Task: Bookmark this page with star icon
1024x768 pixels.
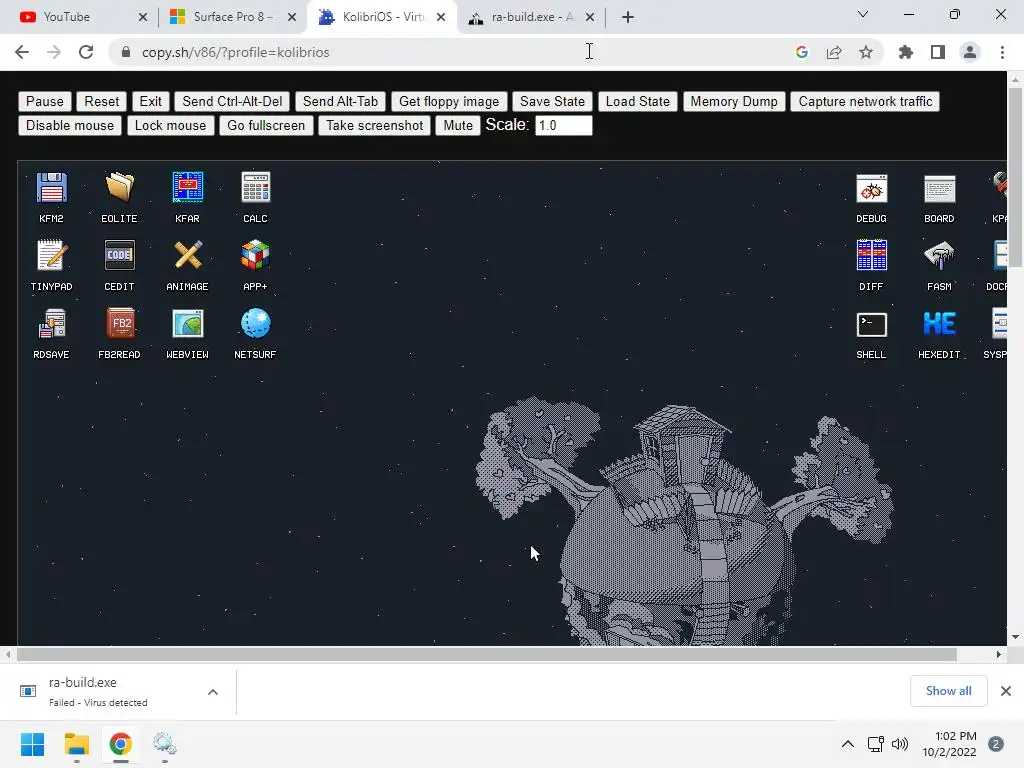Action: point(866,52)
